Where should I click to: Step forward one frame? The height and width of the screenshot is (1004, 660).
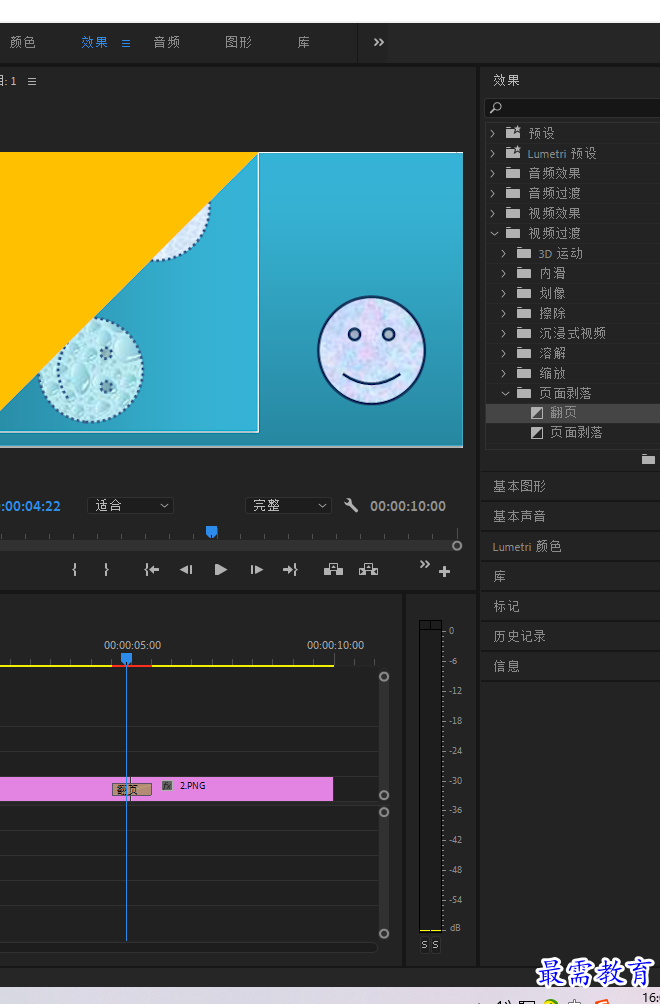256,569
